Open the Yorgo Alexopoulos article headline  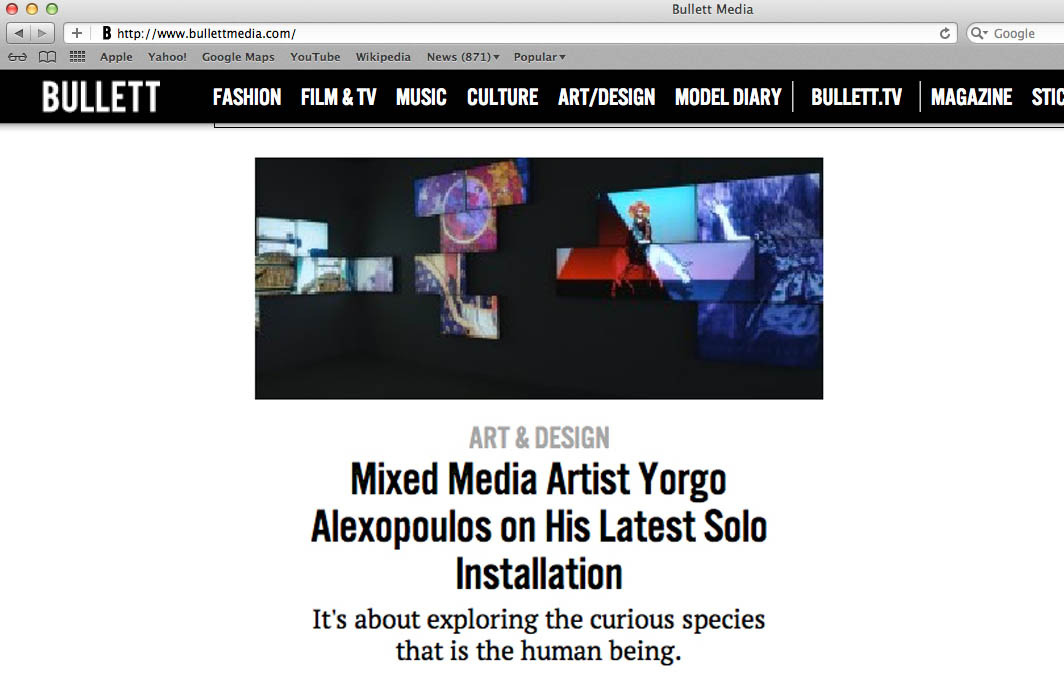pos(539,526)
